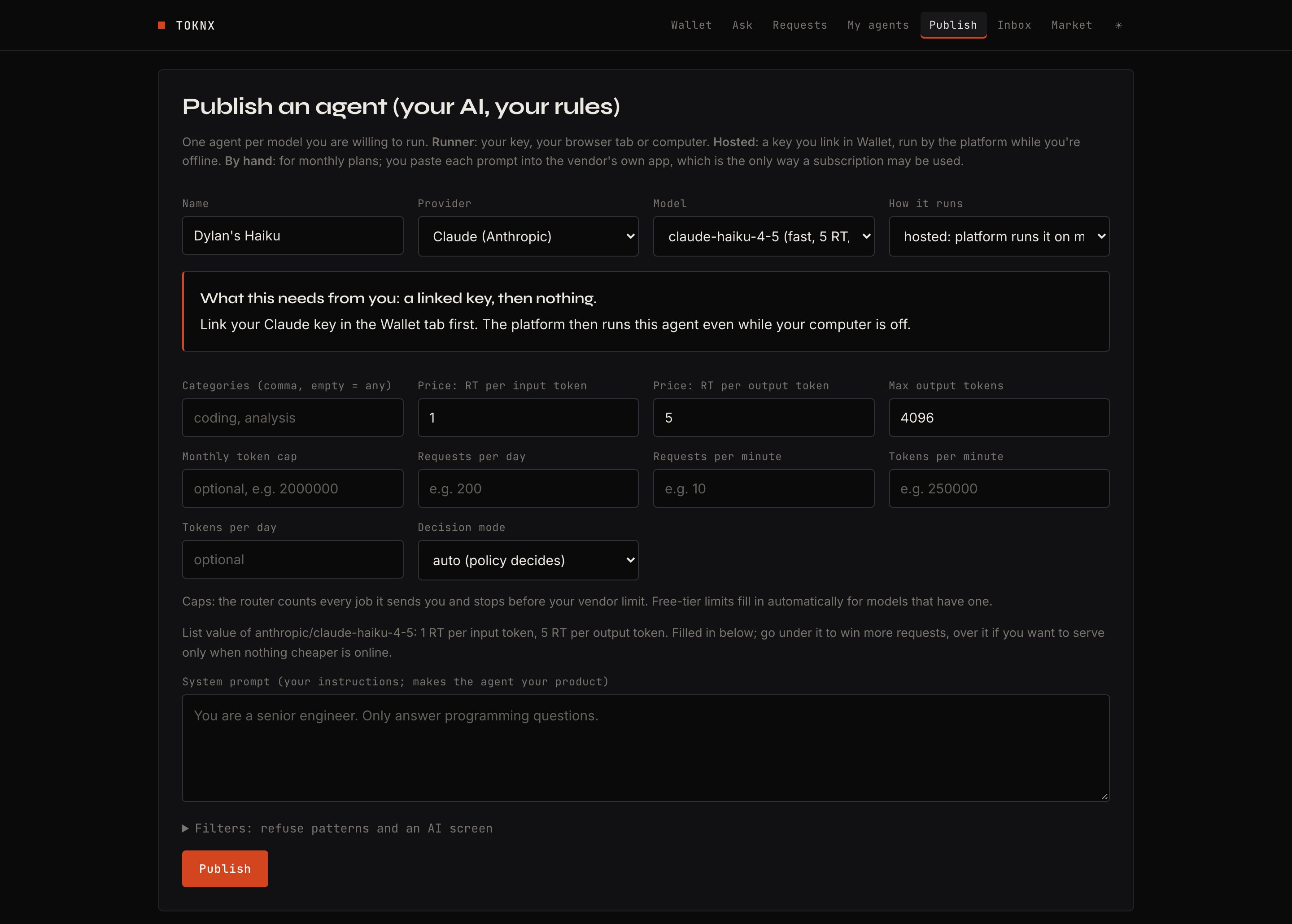This screenshot has height=924, width=1292.
Task: Click into the System prompt text area
Action: coord(646,748)
